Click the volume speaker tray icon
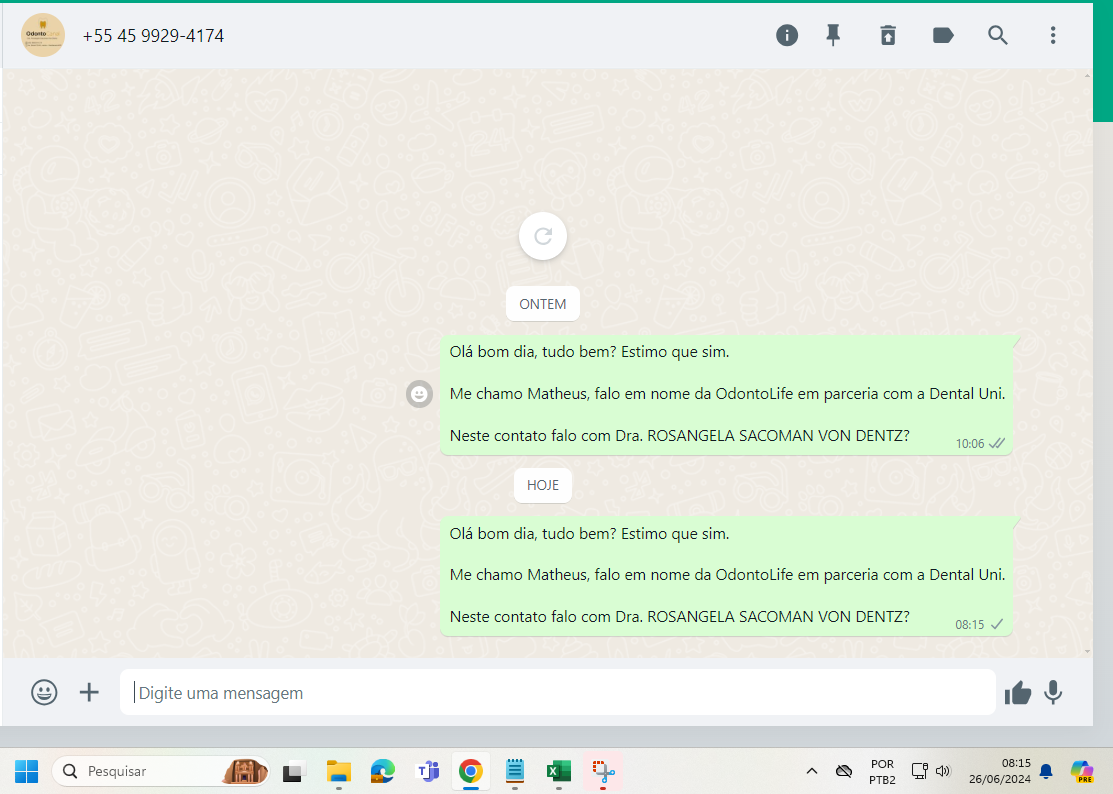 943,771
